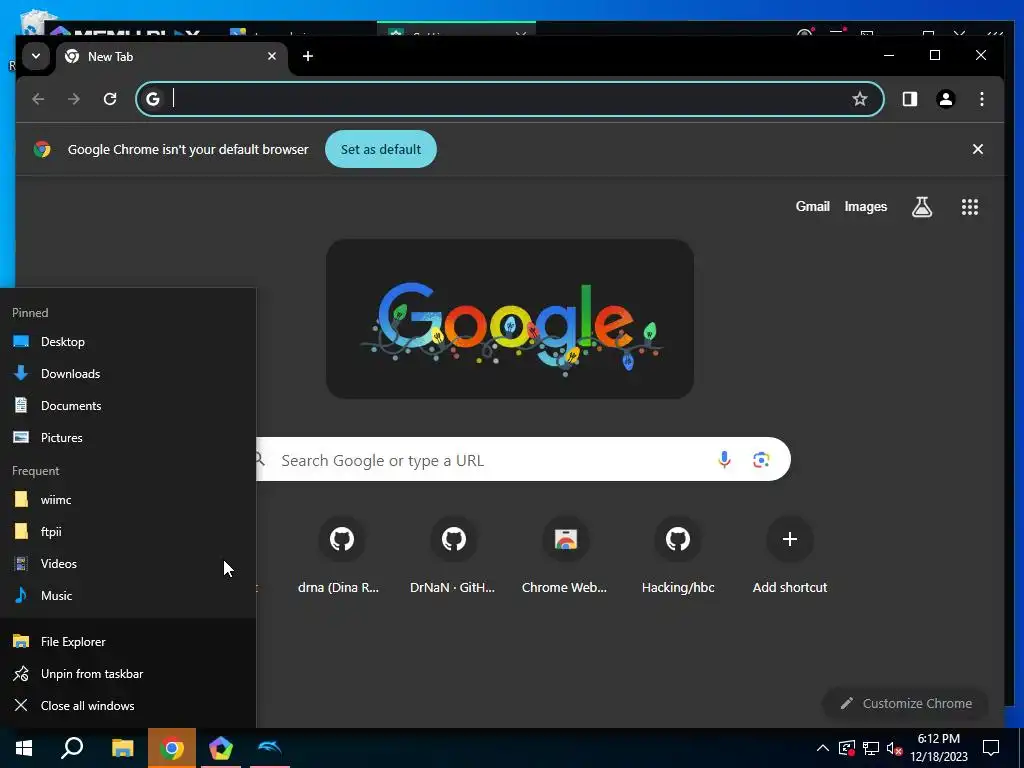Open the Hacking/hbc shortcut
1024x768 pixels.
pos(678,554)
